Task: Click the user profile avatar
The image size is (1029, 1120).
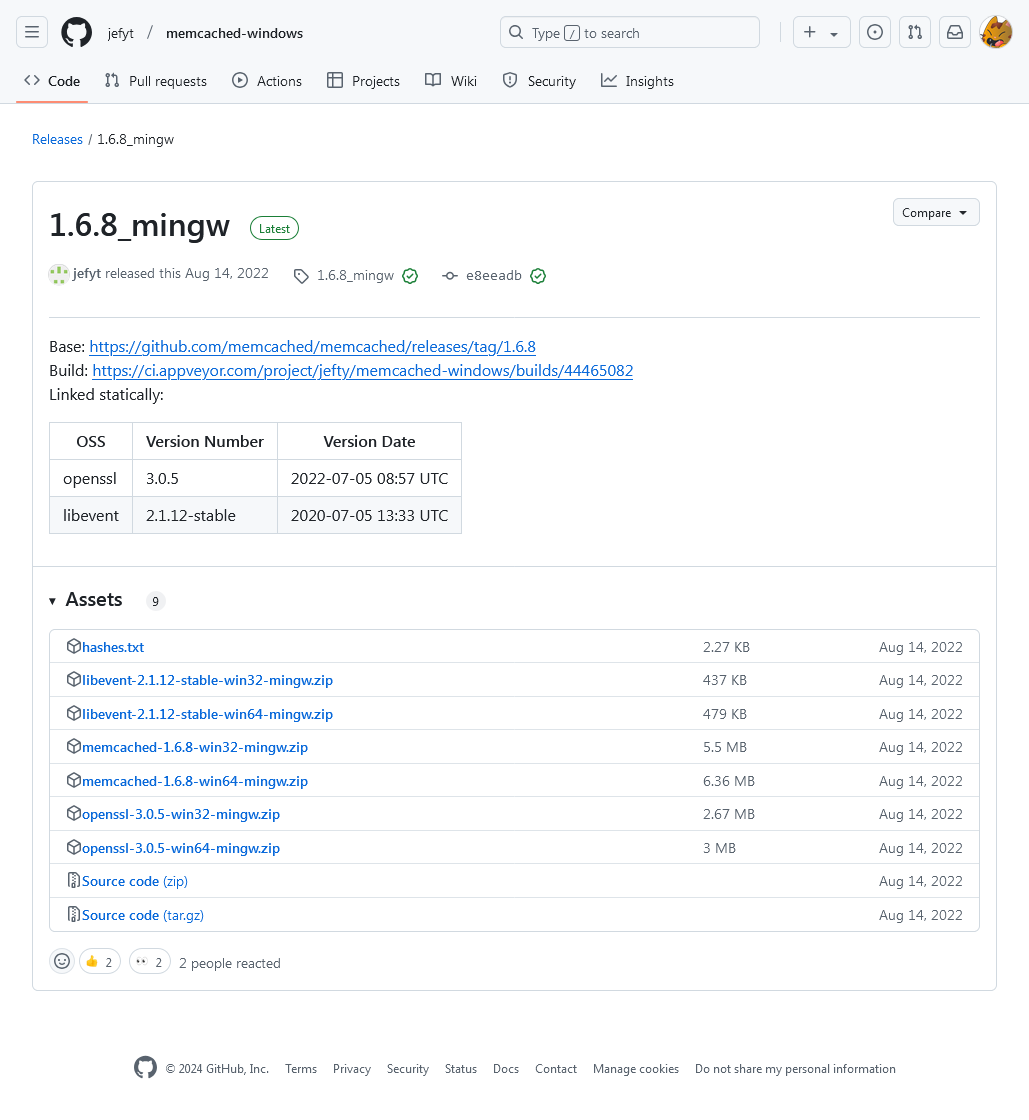Action: 996,33
